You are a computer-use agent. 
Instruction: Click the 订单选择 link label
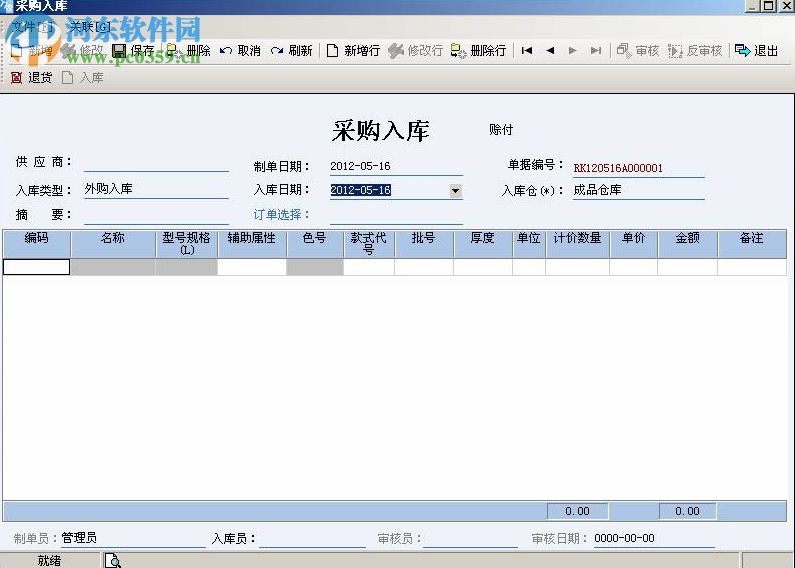[281, 215]
